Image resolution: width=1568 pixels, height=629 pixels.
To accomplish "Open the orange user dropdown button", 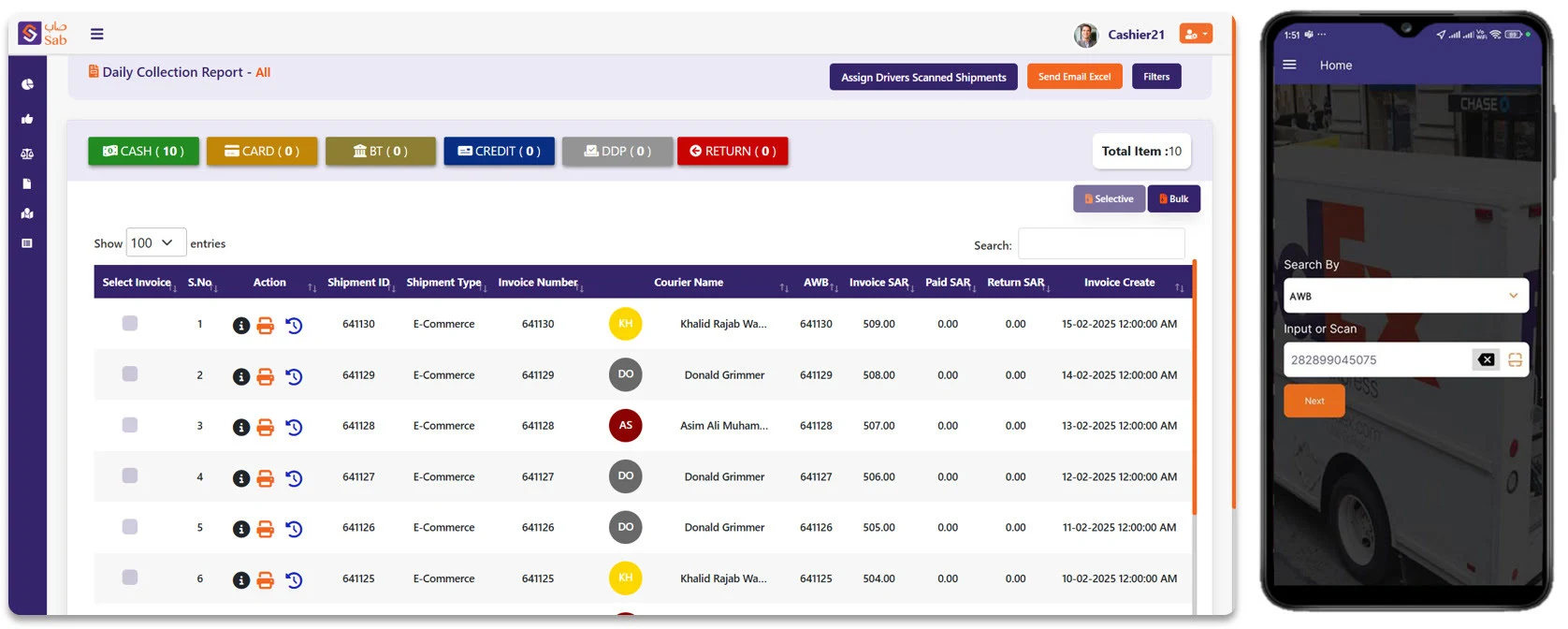I will 1196,34.
